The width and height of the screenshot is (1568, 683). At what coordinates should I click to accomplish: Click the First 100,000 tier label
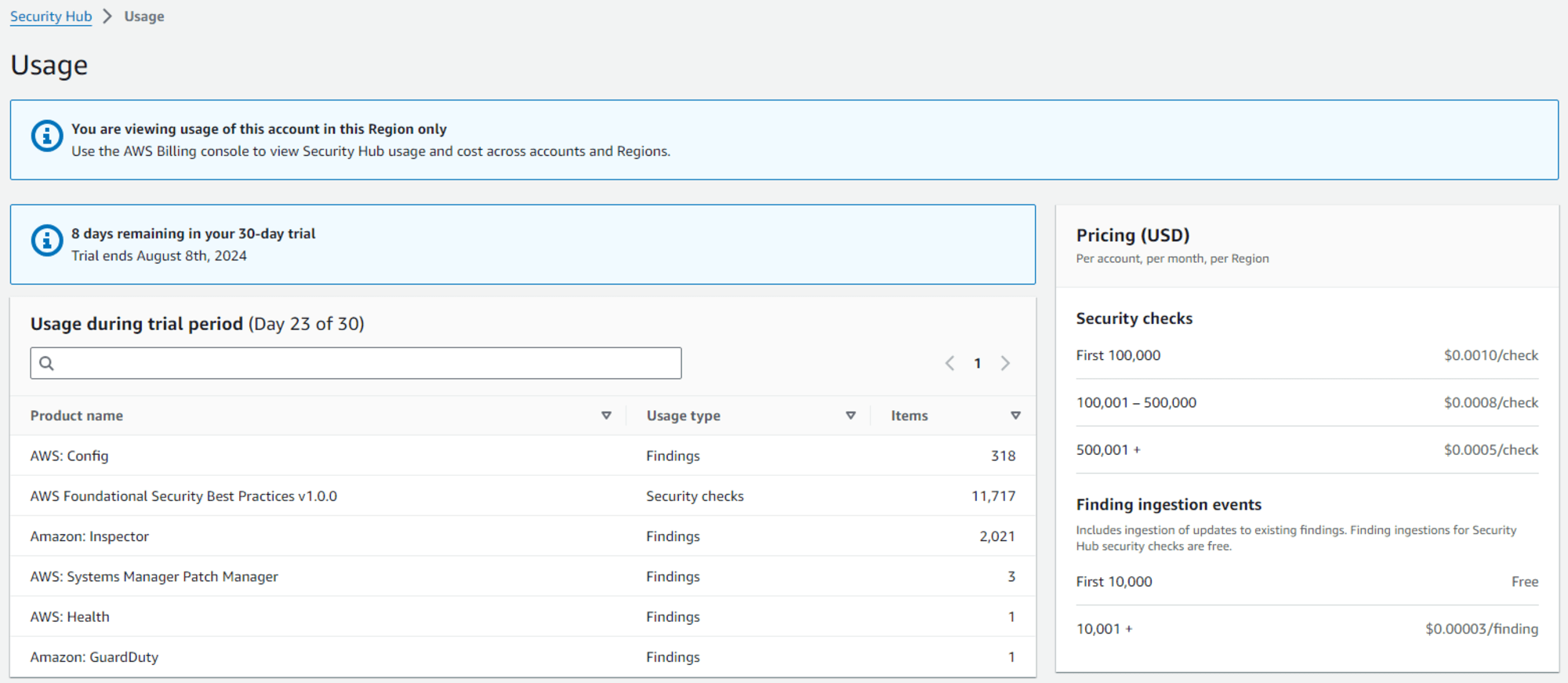coord(1118,355)
